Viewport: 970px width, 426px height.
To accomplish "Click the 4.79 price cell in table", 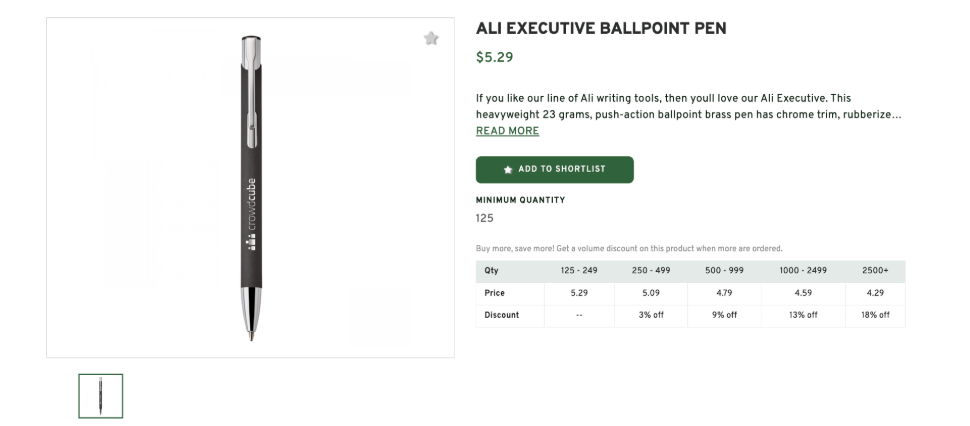I will (725, 293).
